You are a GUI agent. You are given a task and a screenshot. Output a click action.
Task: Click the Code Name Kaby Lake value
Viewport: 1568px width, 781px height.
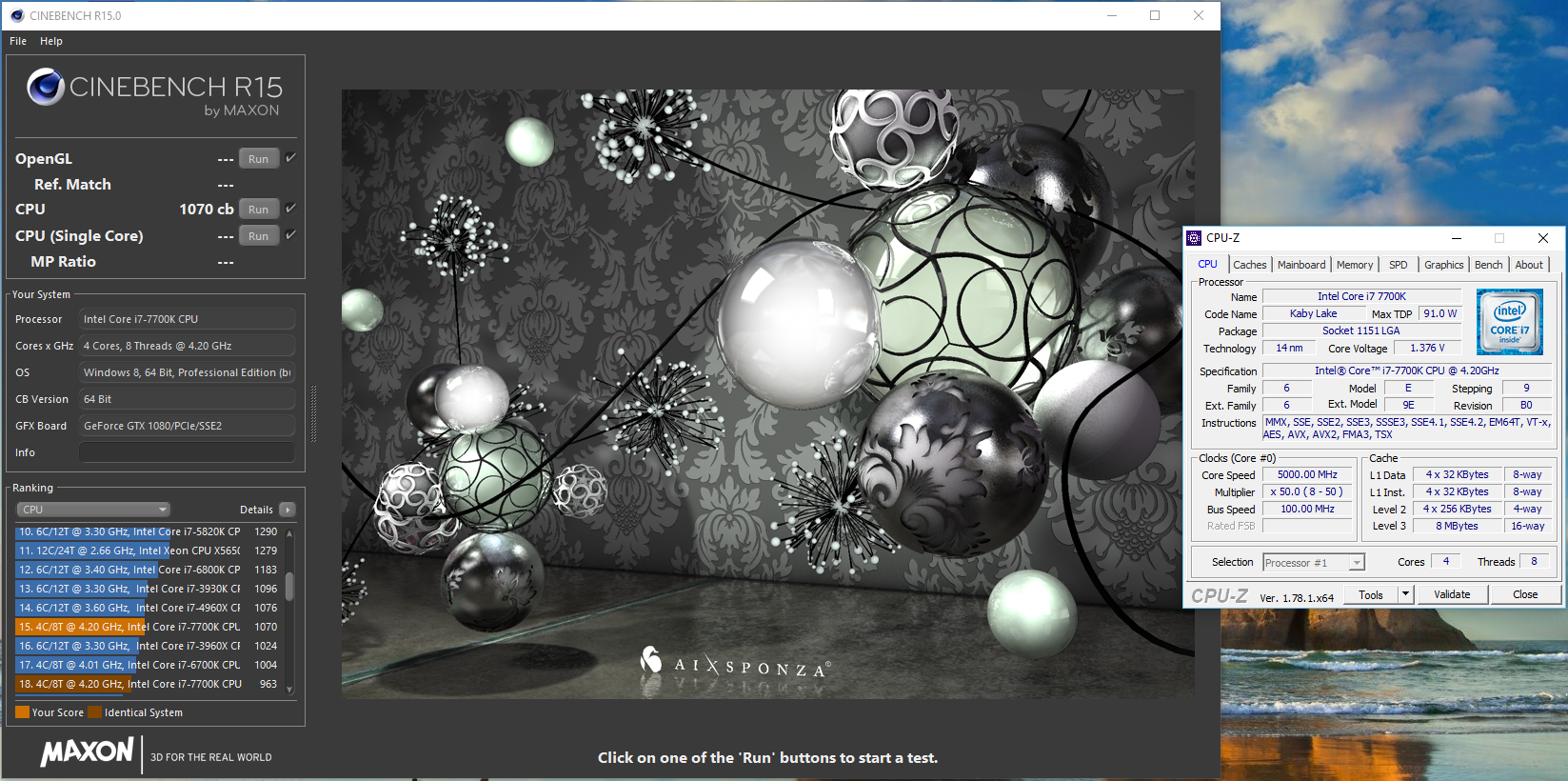(1313, 313)
